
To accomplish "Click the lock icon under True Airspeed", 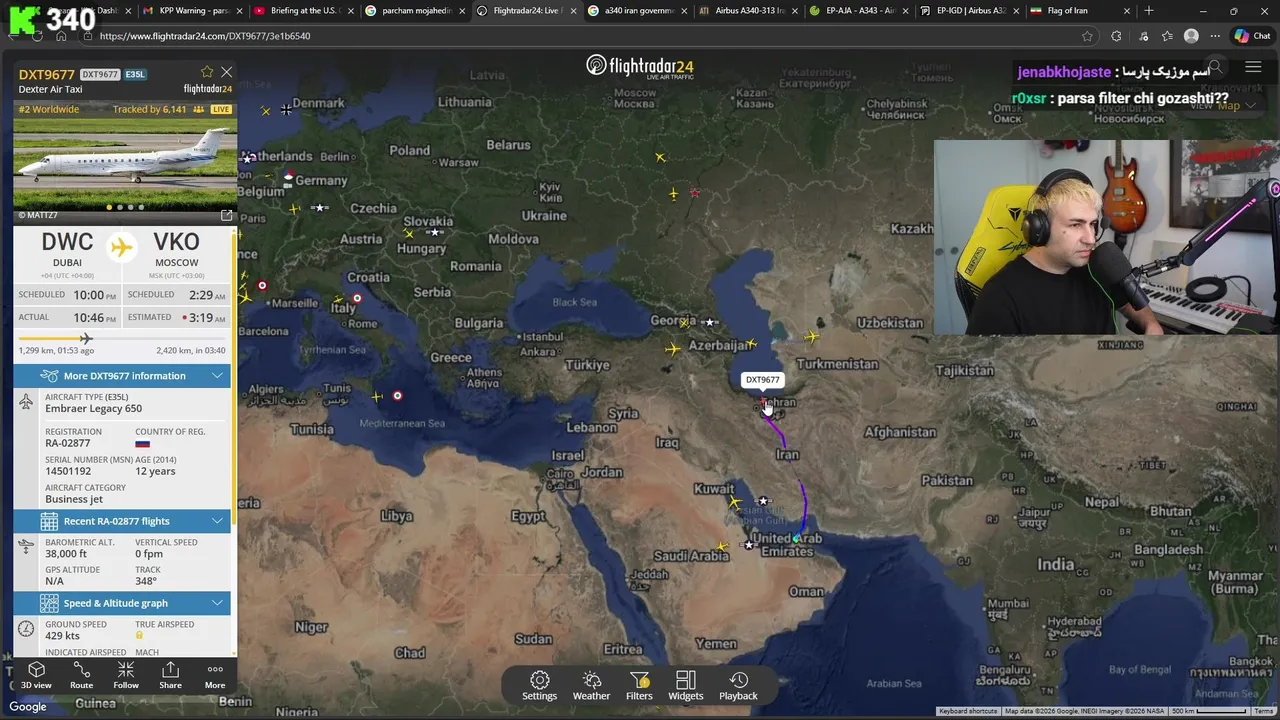I will click(x=140, y=636).
